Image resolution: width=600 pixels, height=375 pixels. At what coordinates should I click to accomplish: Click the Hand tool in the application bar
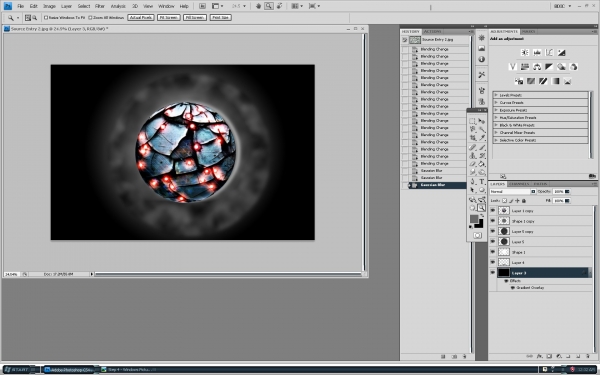coord(258,6)
